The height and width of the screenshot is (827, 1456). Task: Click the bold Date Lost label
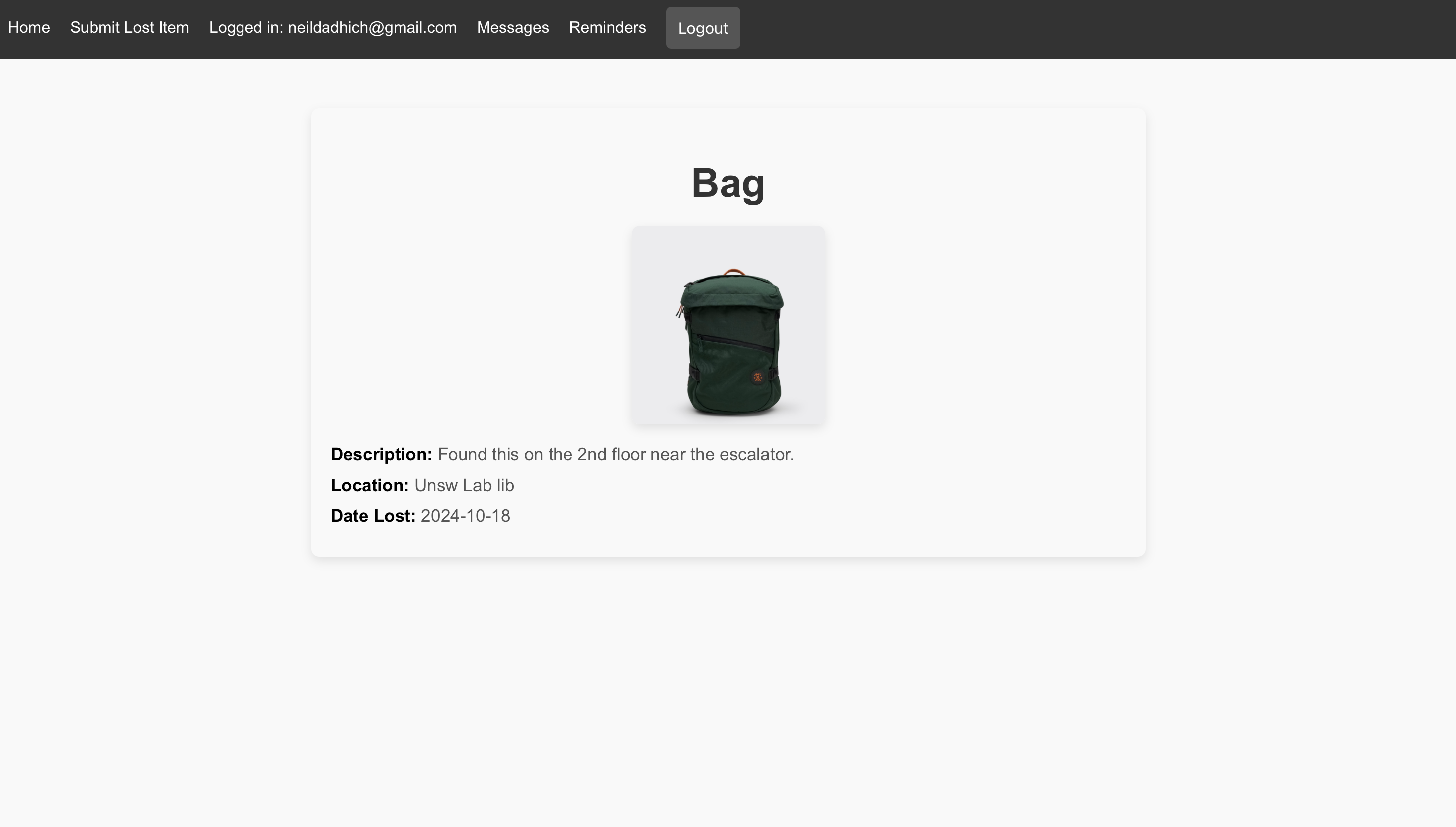pyautogui.click(x=373, y=516)
